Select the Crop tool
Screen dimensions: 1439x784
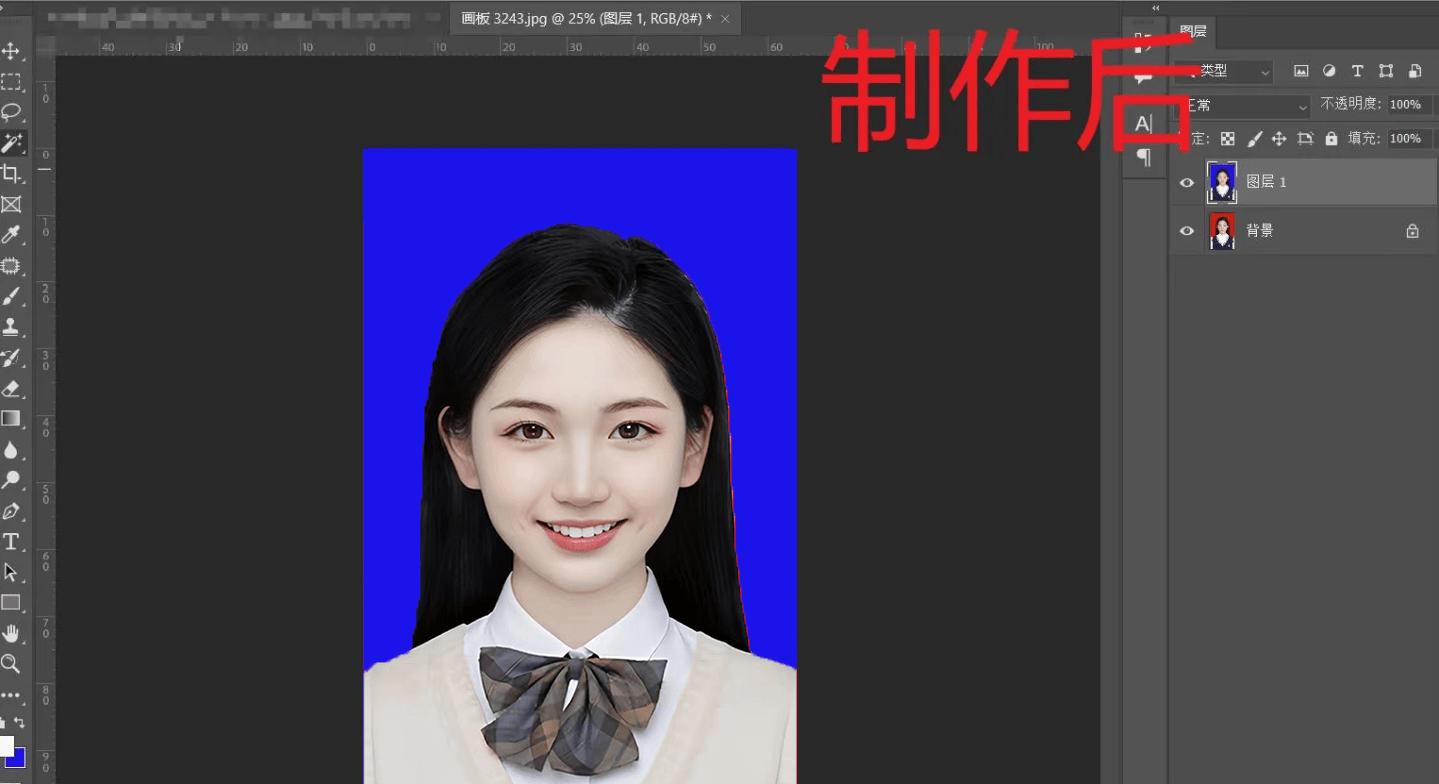tap(13, 173)
